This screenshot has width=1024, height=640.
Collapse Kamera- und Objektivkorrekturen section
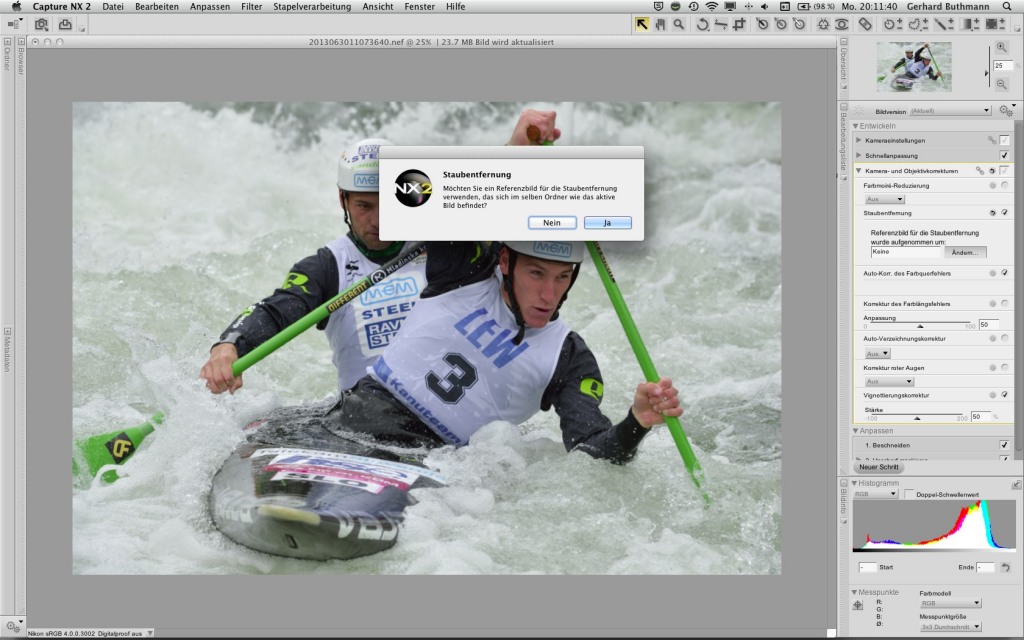coord(859,170)
